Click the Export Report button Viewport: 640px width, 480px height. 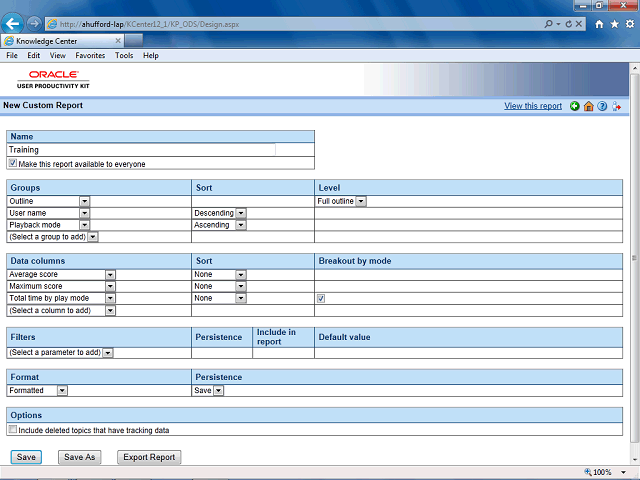tap(149, 457)
